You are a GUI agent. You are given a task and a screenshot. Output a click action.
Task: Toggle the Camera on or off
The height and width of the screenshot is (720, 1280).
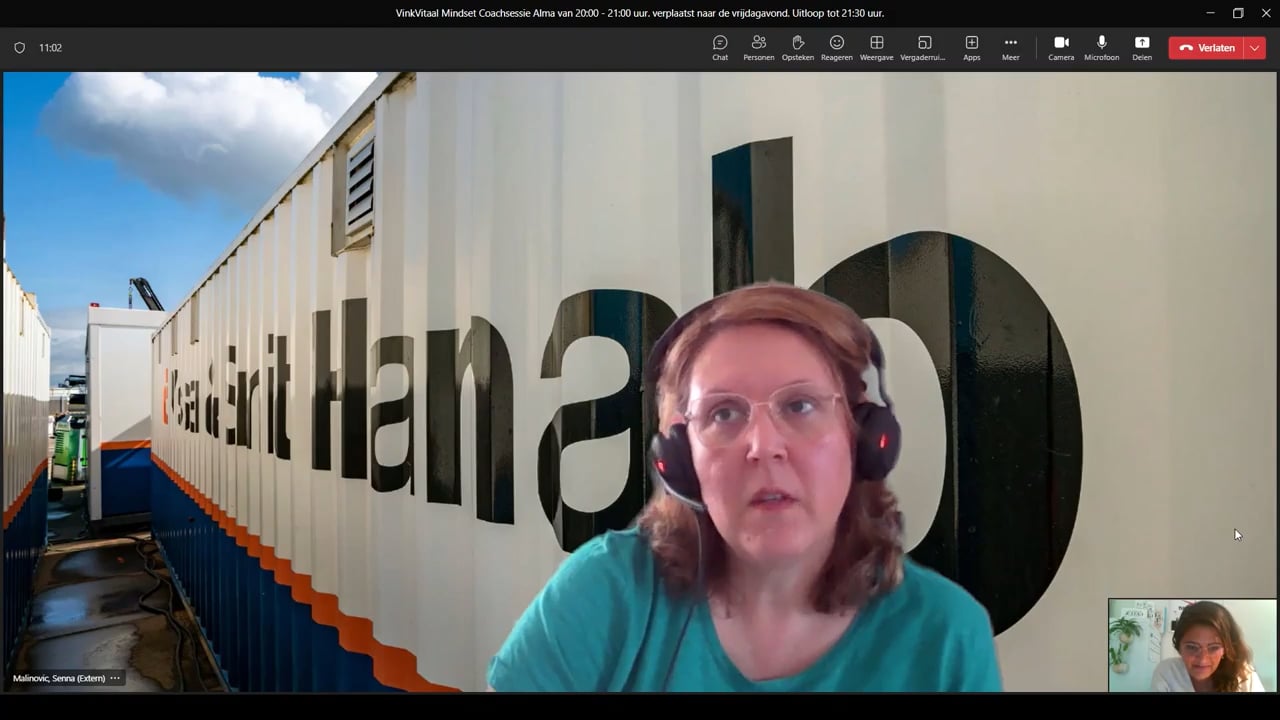tap(1061, 48)
